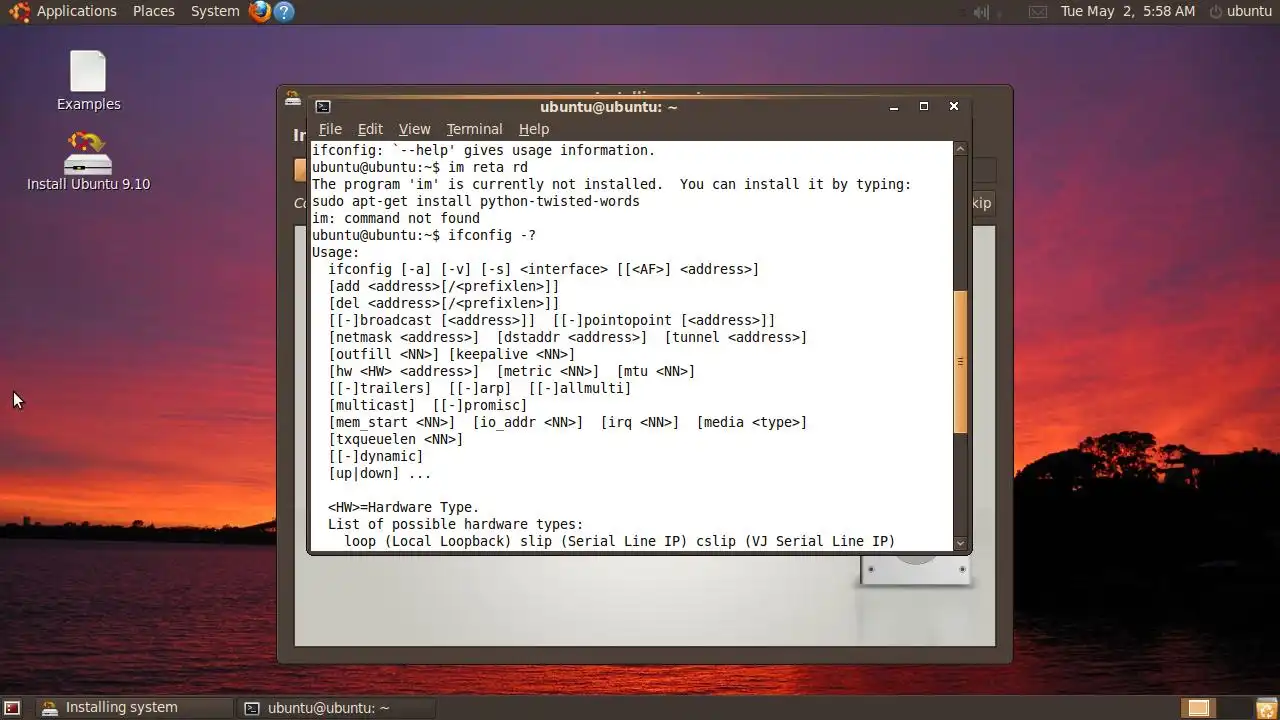
Task: Click the '[up|down] ...' usage line
Action: pyautogui.click(x=380, y=473)
